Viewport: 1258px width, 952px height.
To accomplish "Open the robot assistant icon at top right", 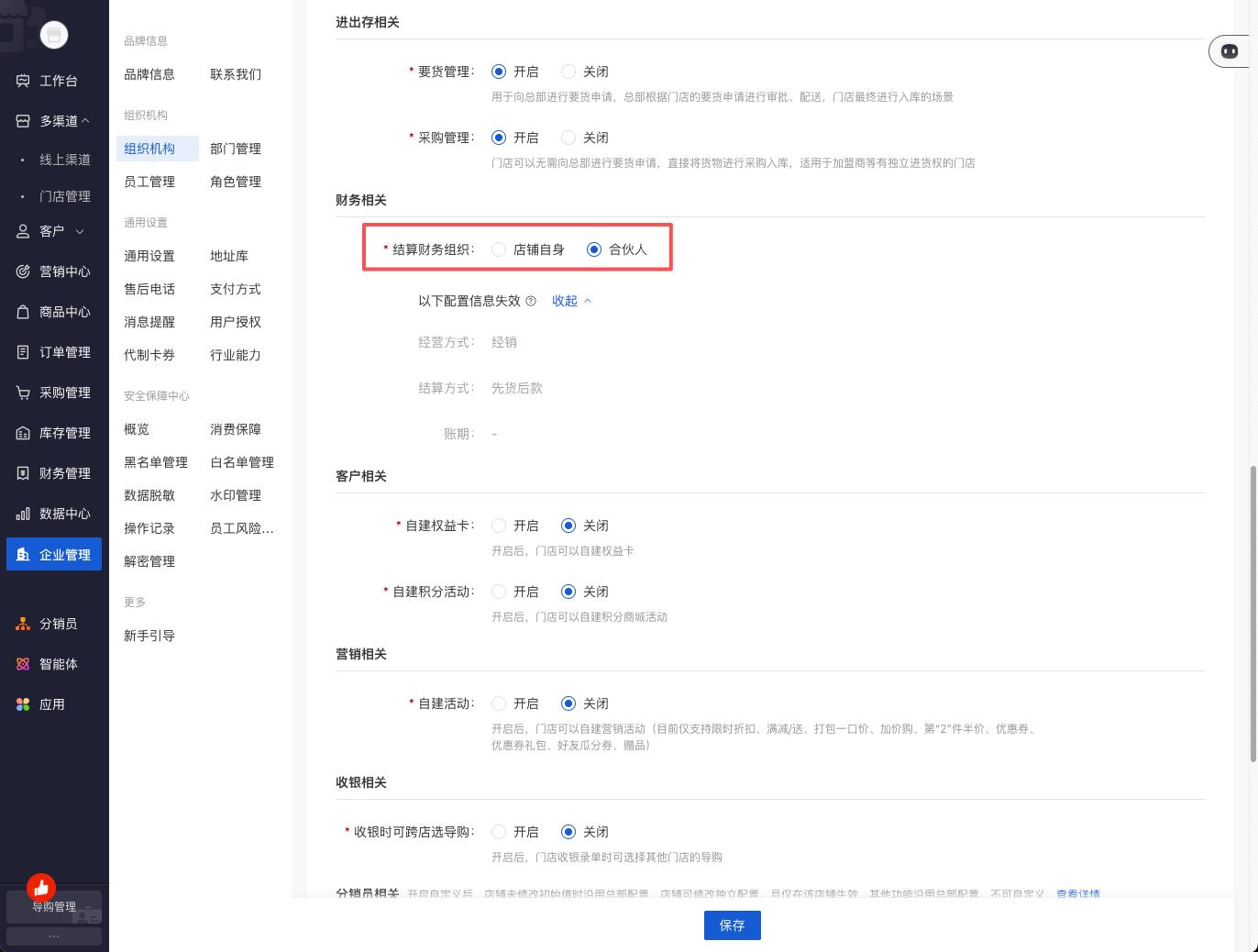I will tap(1230, 51).
